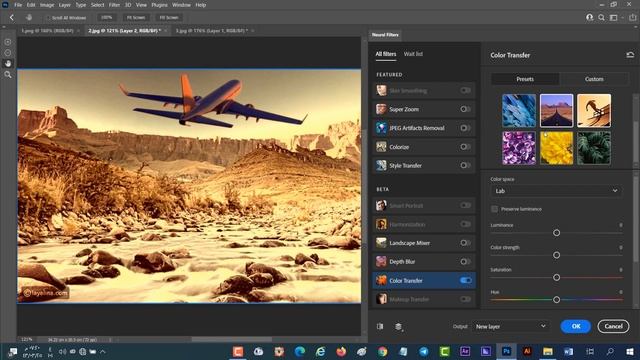Open Microsoft Word from the taskbar

click(x=568, y=351)
